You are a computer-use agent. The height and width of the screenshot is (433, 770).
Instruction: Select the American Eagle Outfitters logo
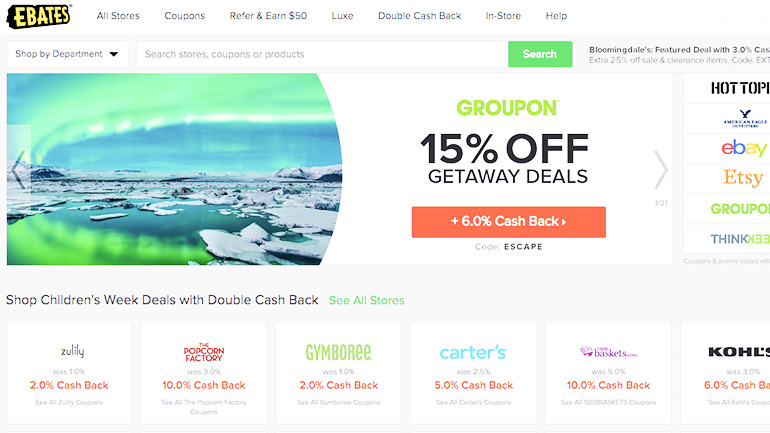pyautogui.click(x=745, y=118)
